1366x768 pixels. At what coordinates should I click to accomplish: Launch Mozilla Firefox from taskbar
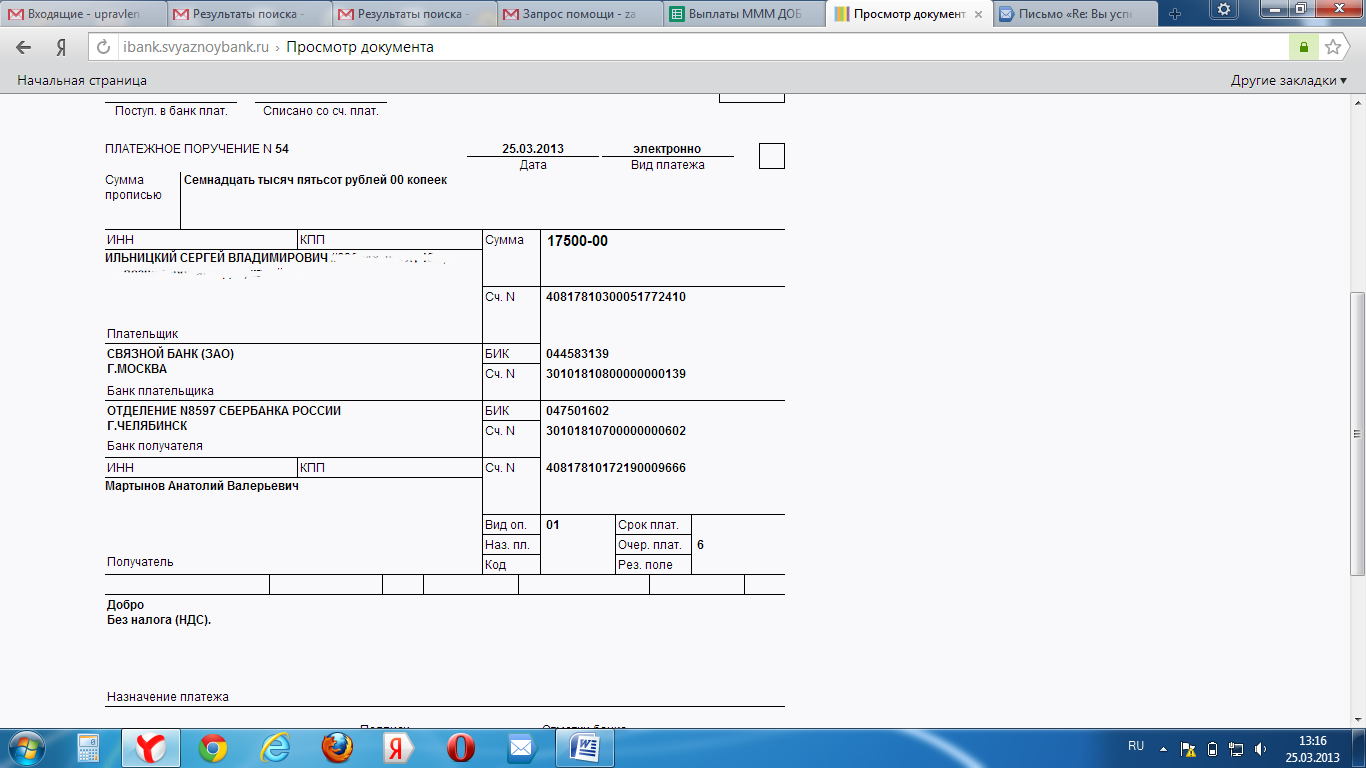(x=337, y=748)
